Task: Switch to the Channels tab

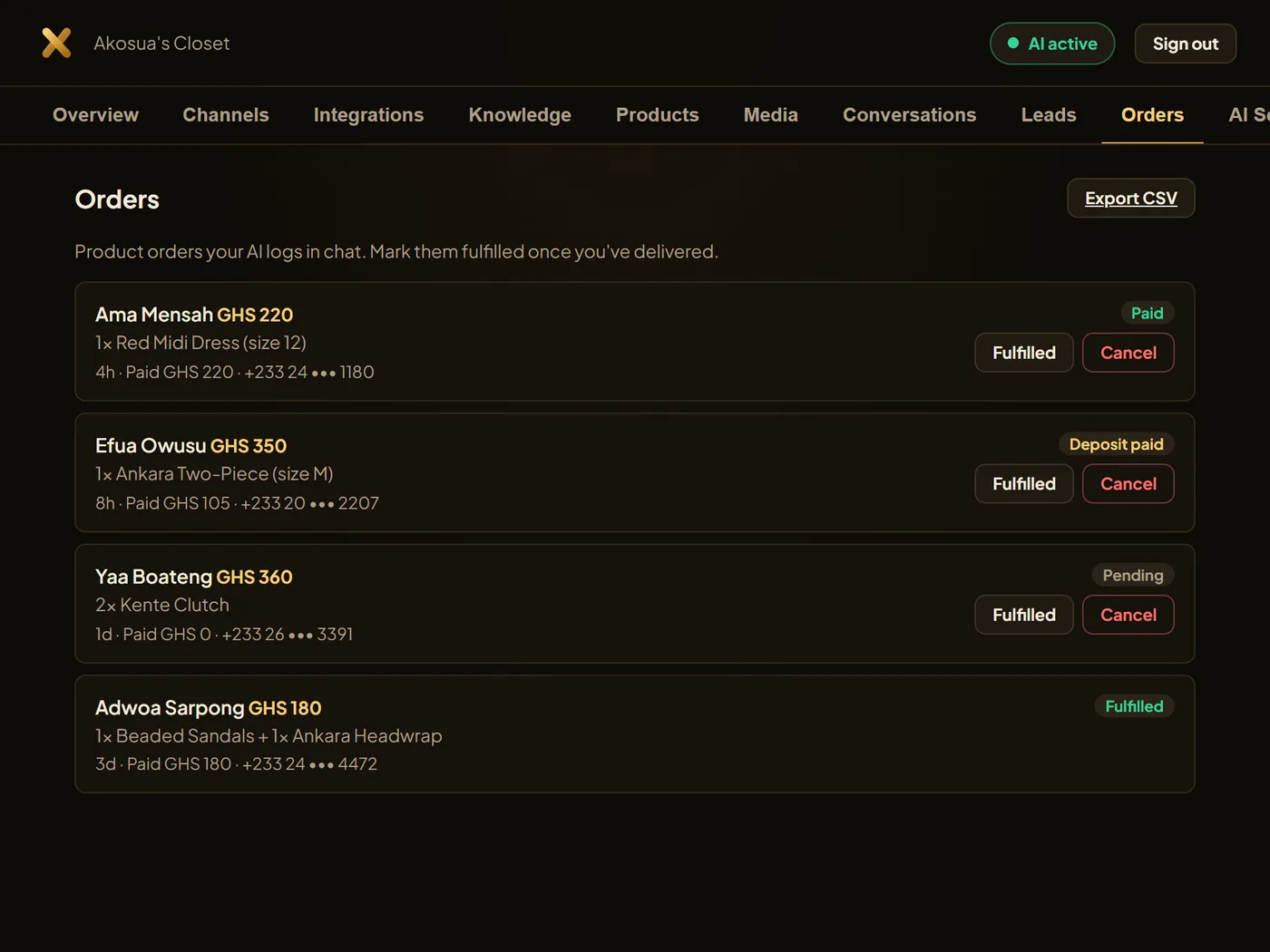Action: [226, 115]
